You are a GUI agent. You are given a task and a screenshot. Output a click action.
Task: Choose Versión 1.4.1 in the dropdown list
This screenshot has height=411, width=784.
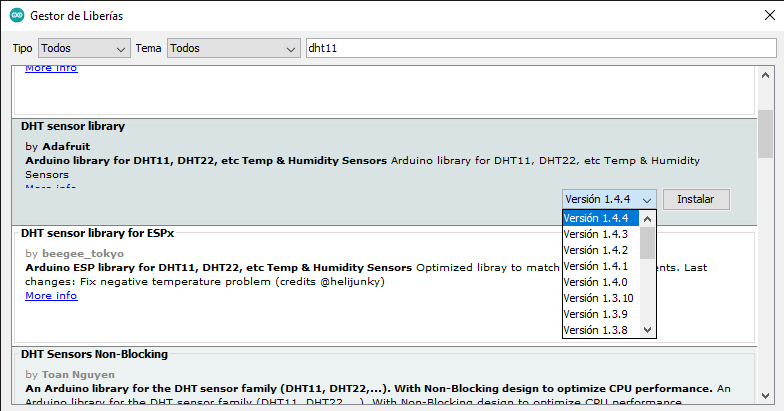600,266
